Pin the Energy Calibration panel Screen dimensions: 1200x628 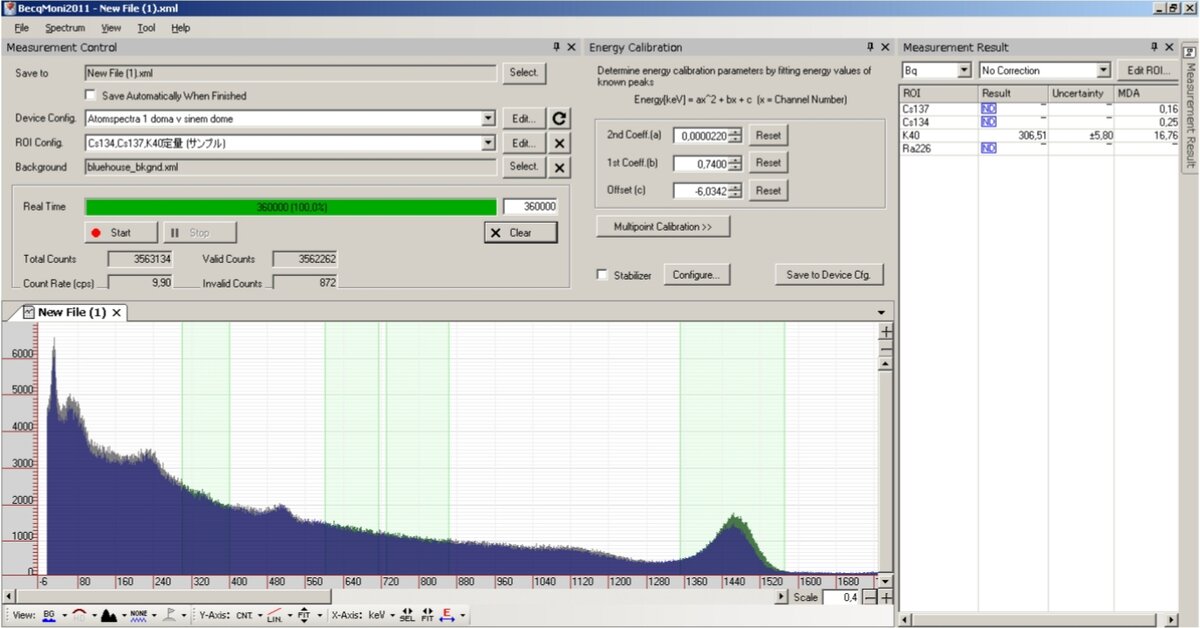click(871, 47)
